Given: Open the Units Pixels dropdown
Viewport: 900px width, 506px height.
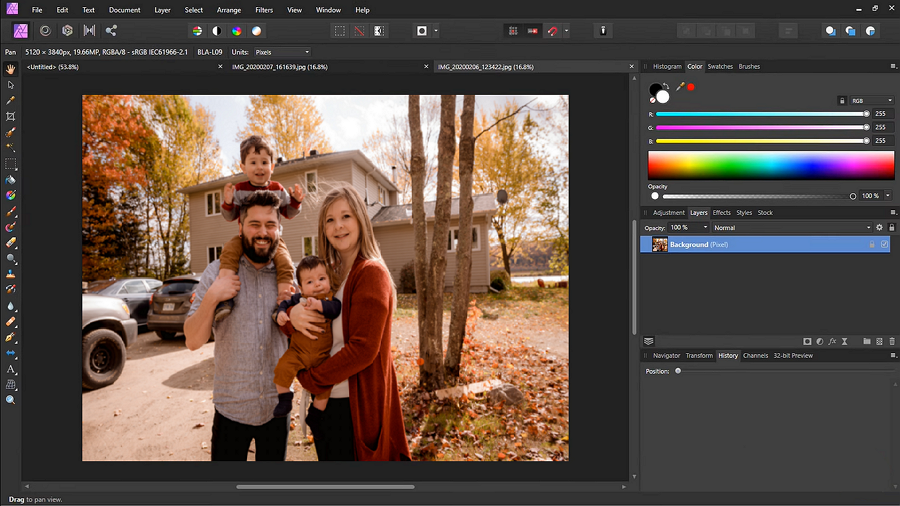Looking at the screenshot, I should tap(281, 52).
